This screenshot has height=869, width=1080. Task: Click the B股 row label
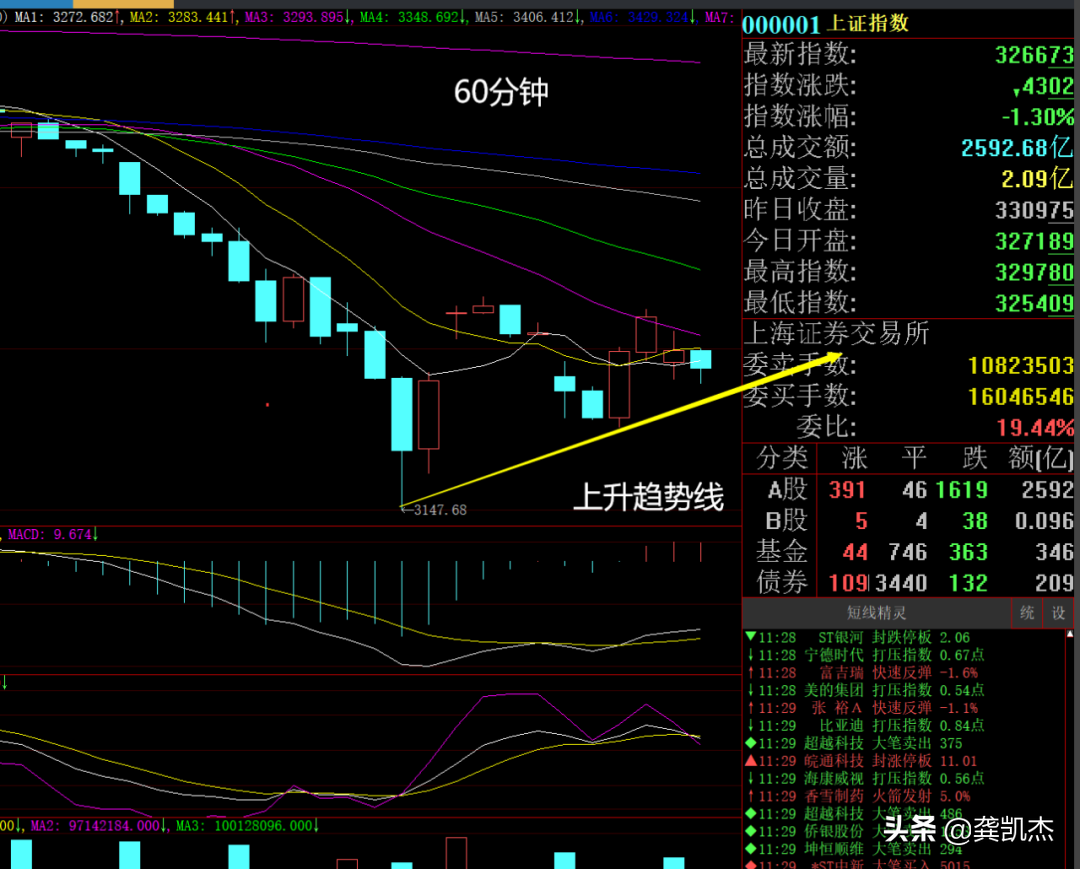[787, 521]
